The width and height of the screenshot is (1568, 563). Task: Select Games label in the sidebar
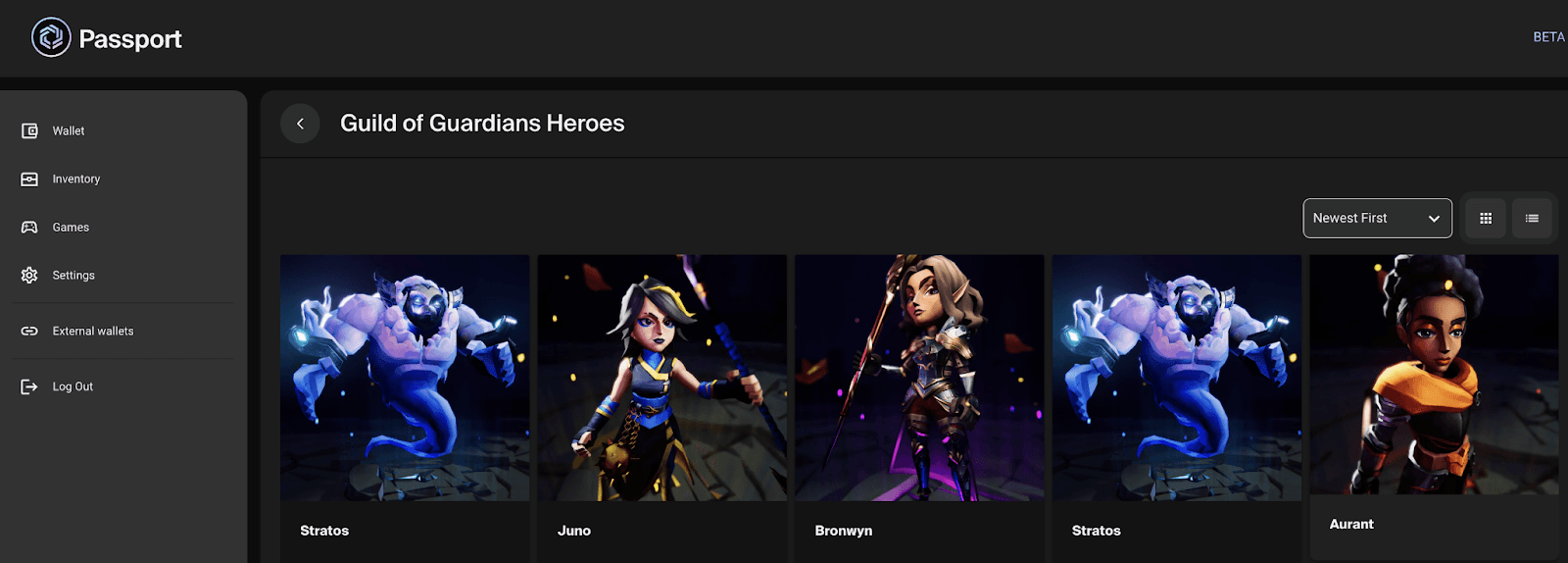coord(71,228)
